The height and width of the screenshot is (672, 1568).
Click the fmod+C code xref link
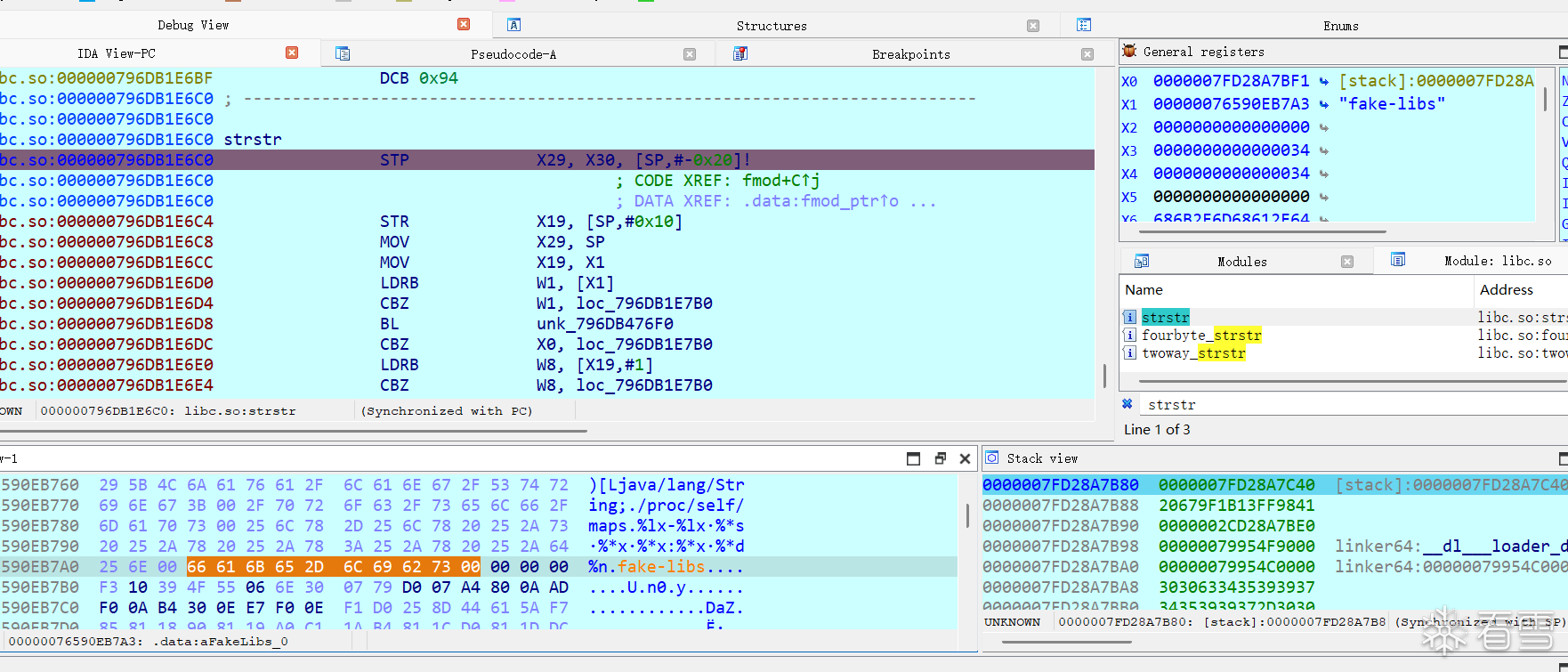(x=780, y=181)
